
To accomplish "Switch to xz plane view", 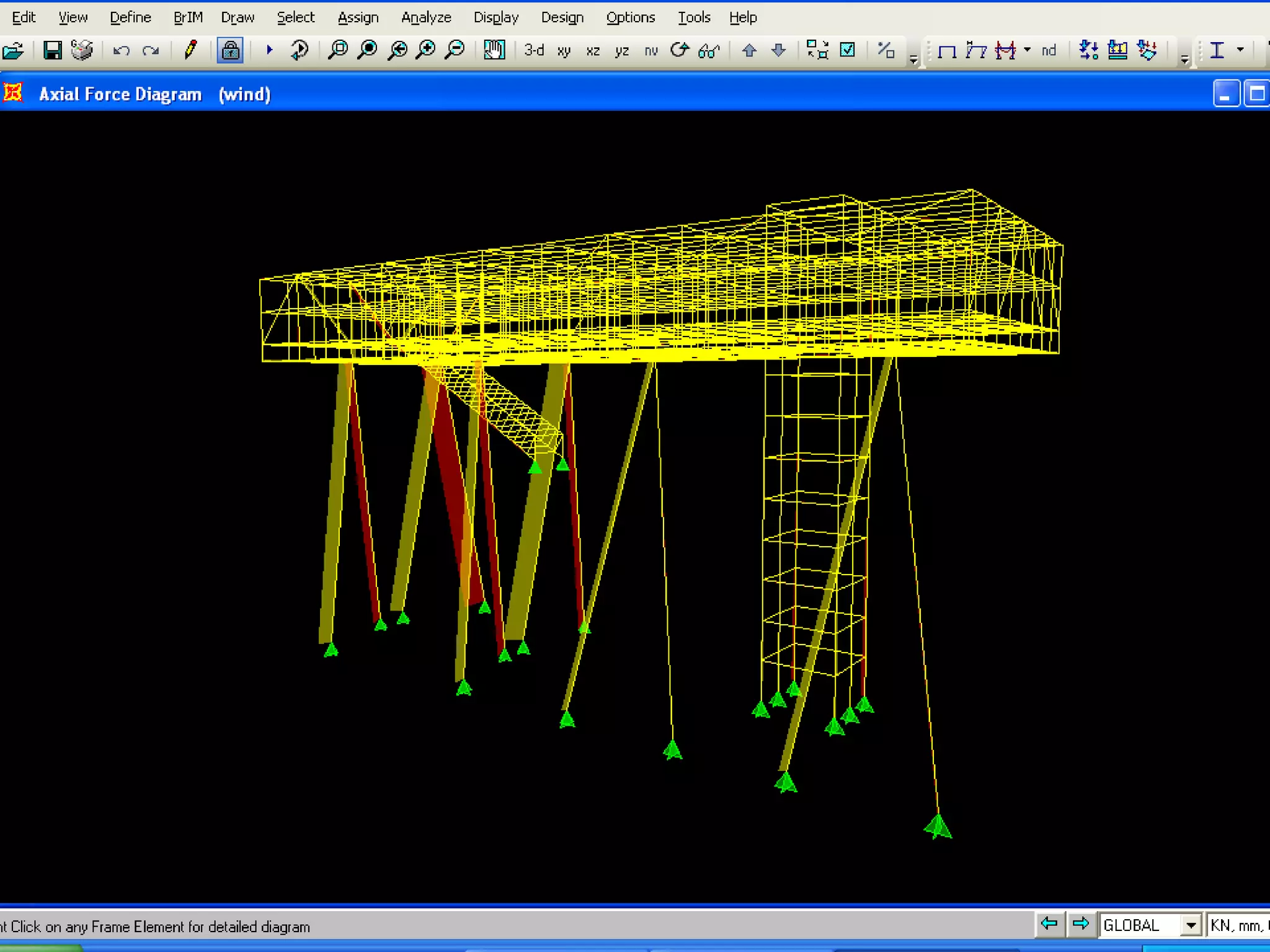I will click(x=593, y=51).
